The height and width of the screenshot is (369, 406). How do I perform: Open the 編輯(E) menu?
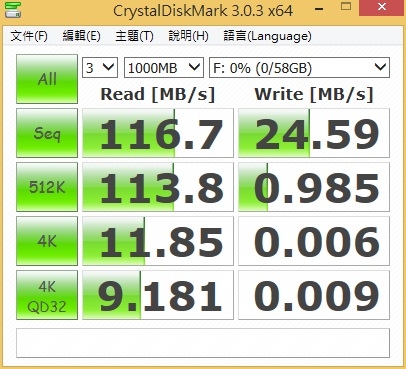[x=82, y=36]
